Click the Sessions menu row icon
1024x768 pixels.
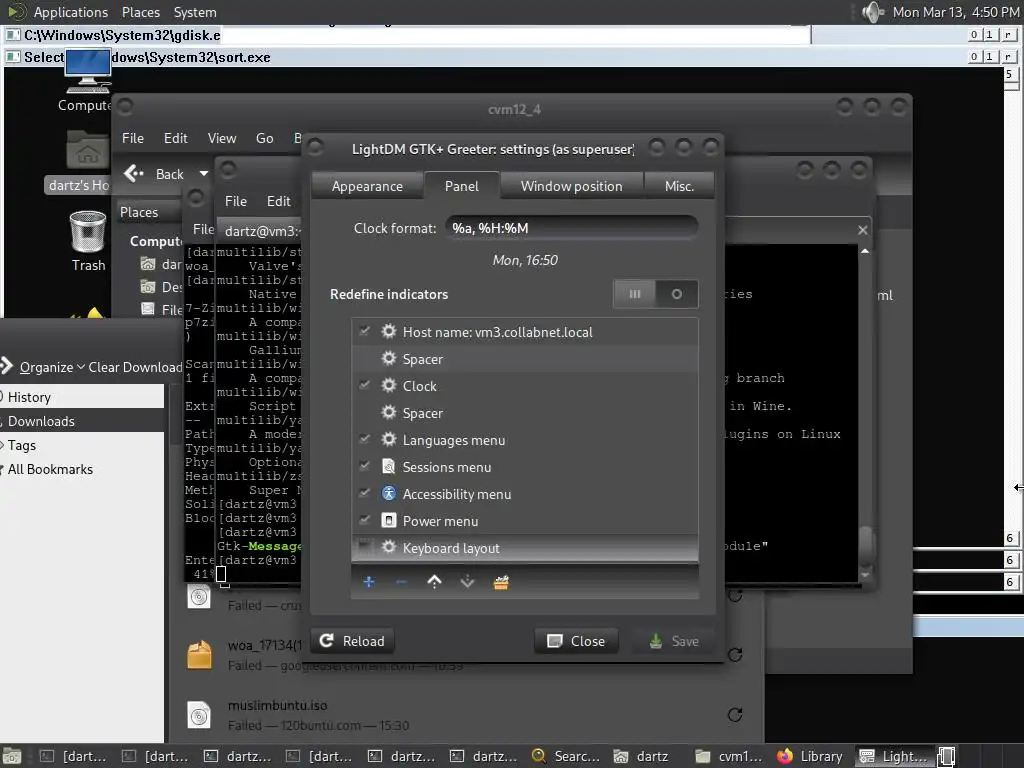click(389, 466)
